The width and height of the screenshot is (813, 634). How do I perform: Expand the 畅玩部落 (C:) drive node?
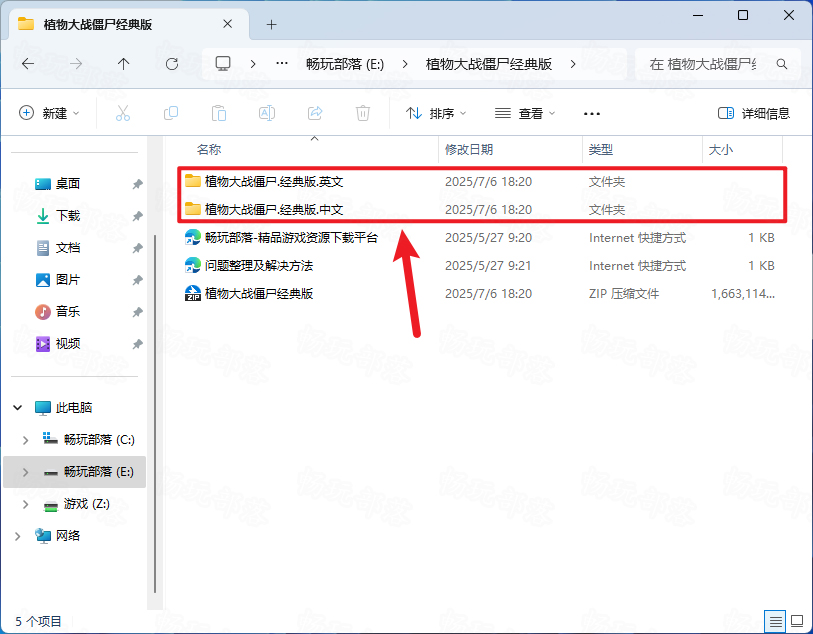tap(25, 440)
